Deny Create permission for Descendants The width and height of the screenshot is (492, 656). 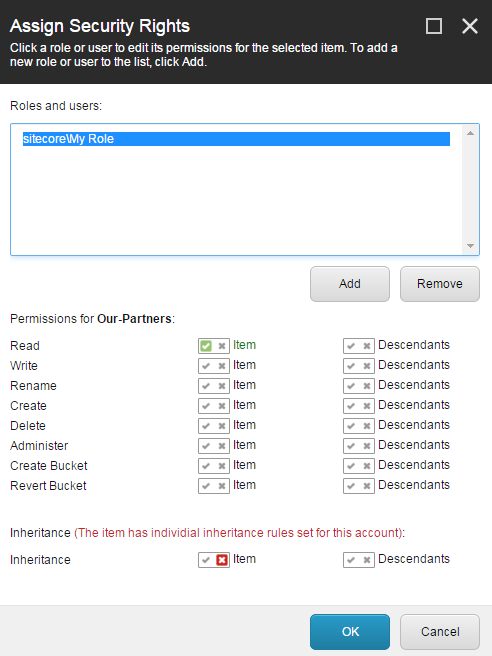click(x=367, y=406)
